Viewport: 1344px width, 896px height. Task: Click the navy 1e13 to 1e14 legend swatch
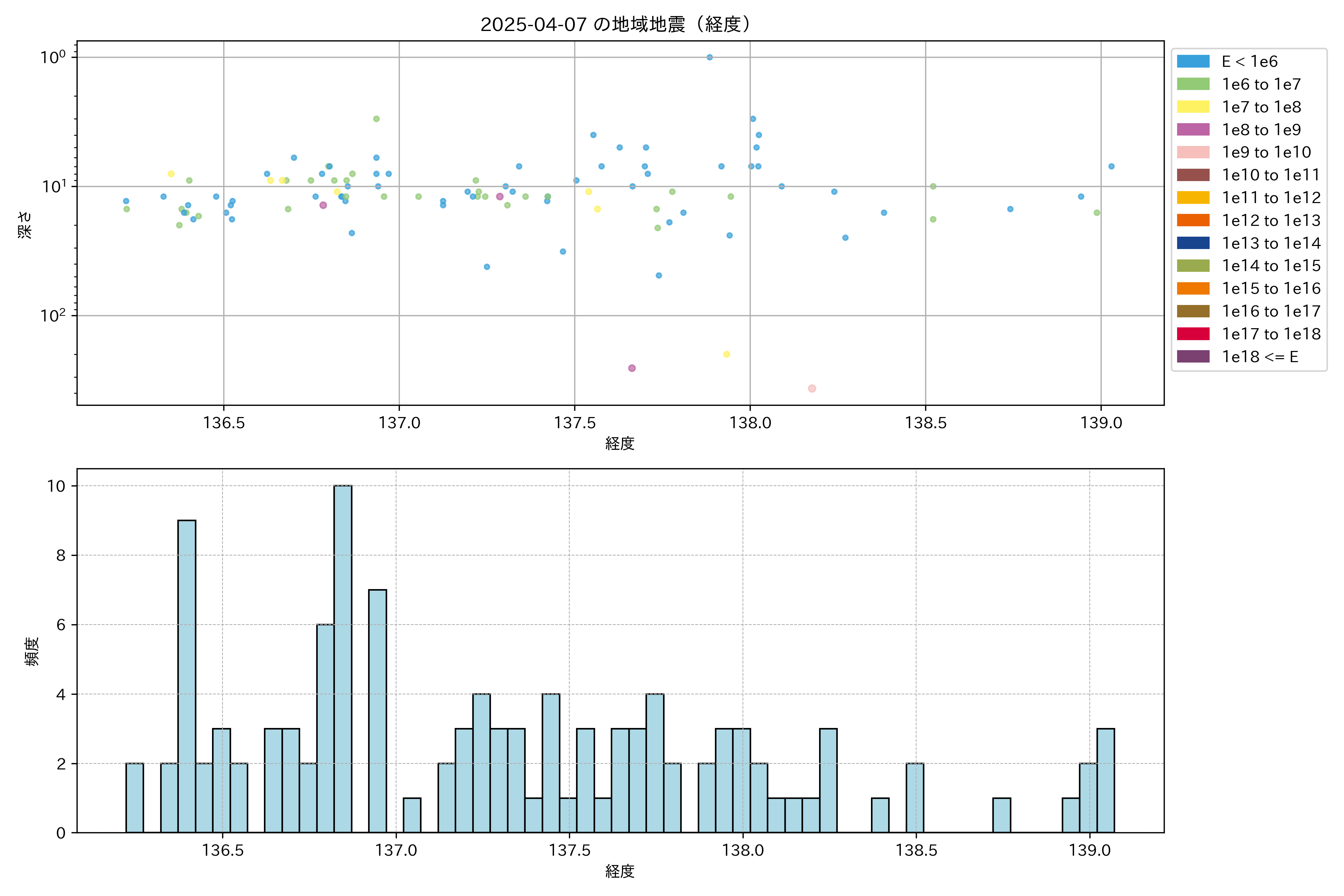pyautogui.click(x=1193, y=243)
